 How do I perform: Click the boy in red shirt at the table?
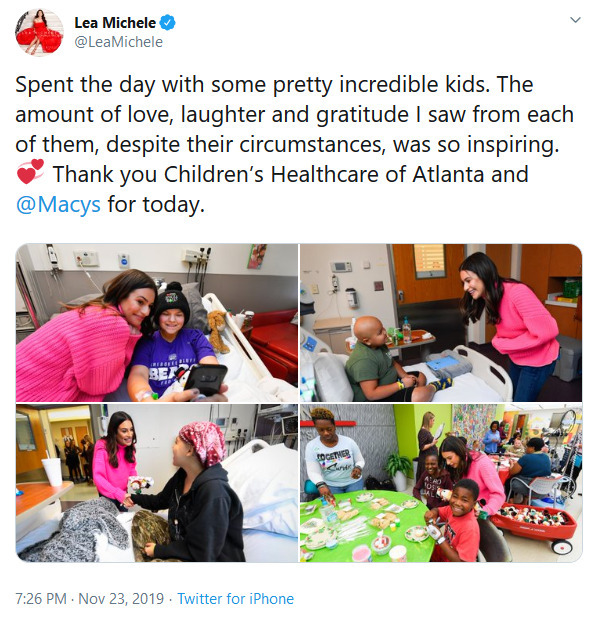tap(454, 520)
